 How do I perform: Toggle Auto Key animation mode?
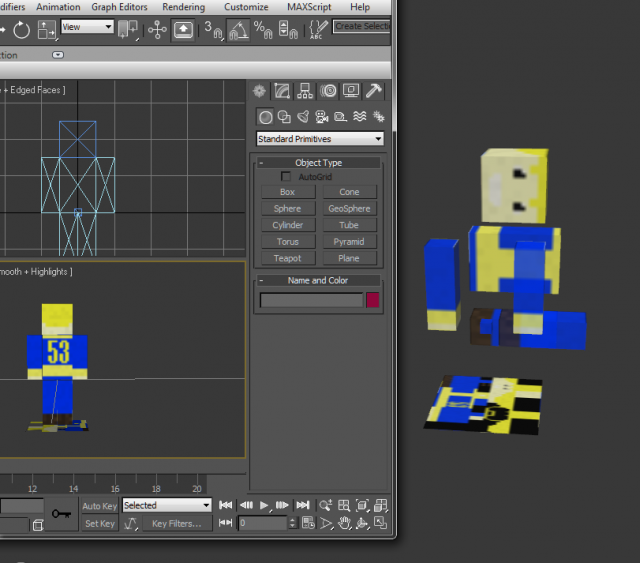(x=99, y=506)
